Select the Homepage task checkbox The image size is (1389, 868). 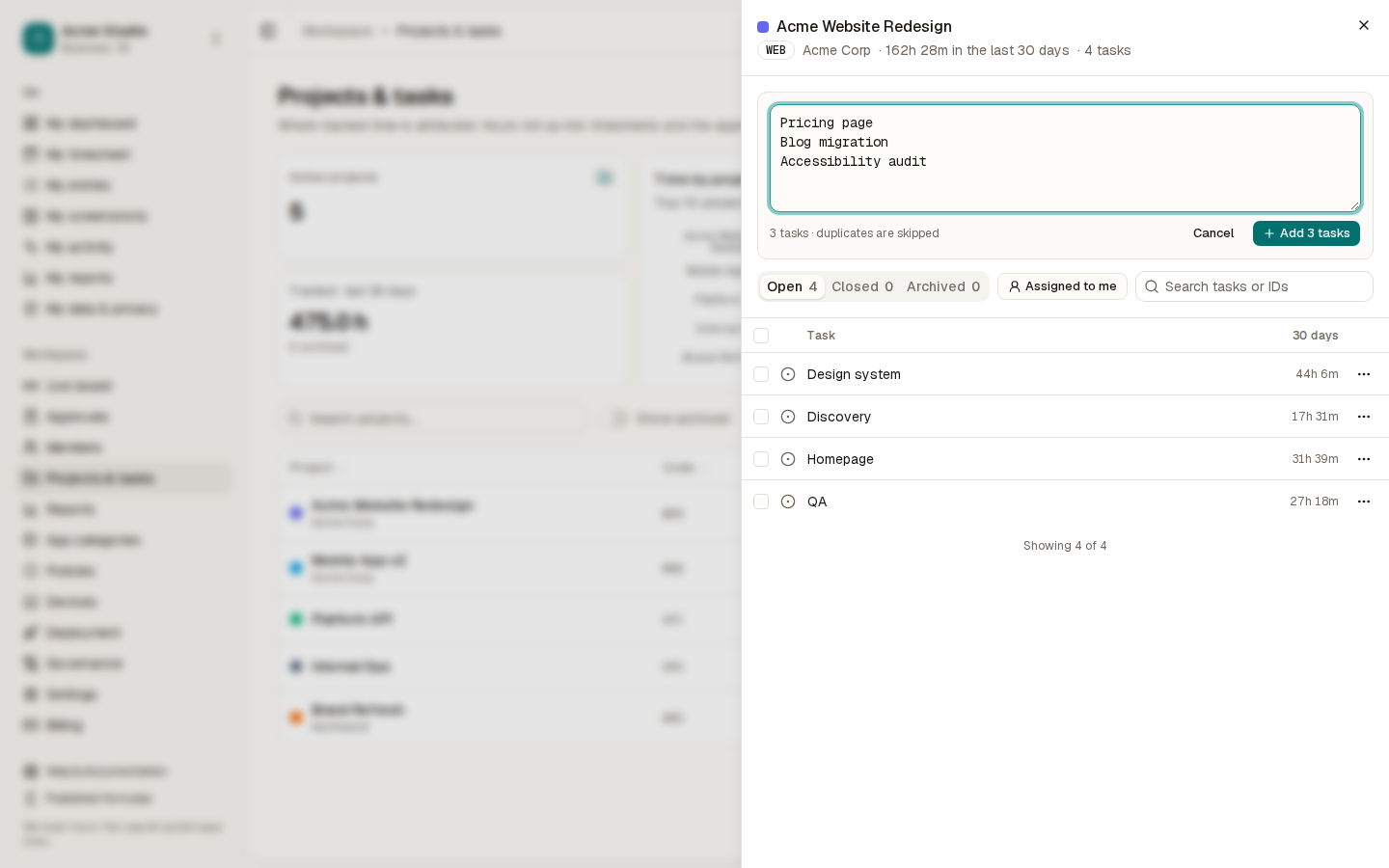point(761,459)
